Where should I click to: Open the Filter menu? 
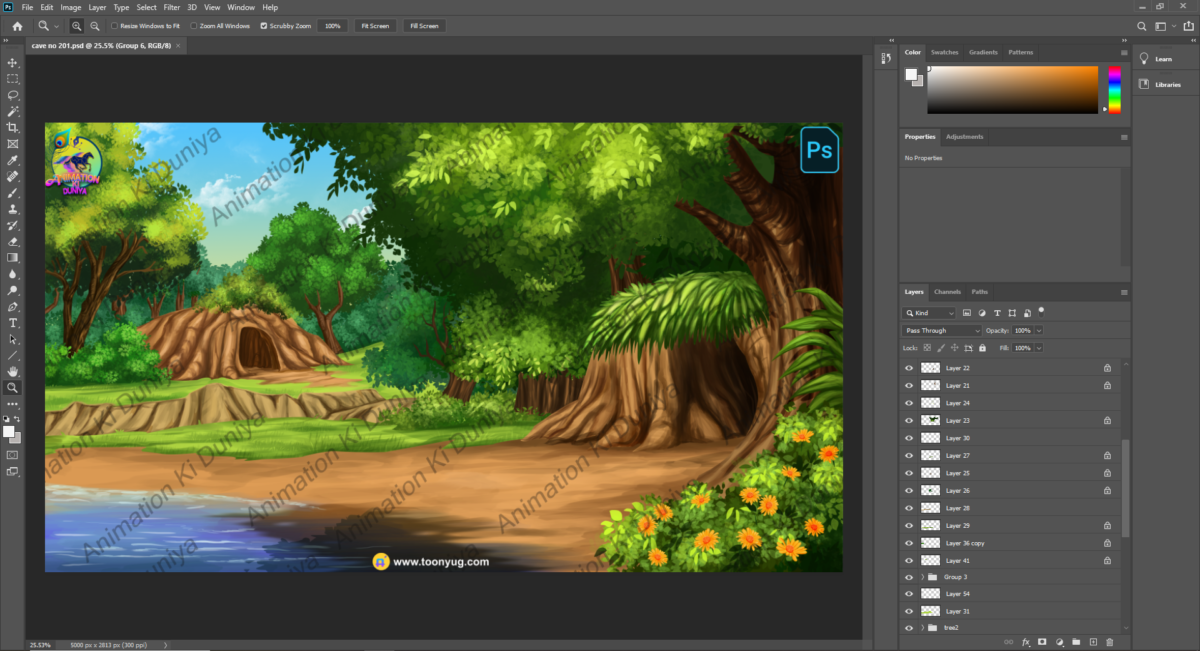point(172,7)
